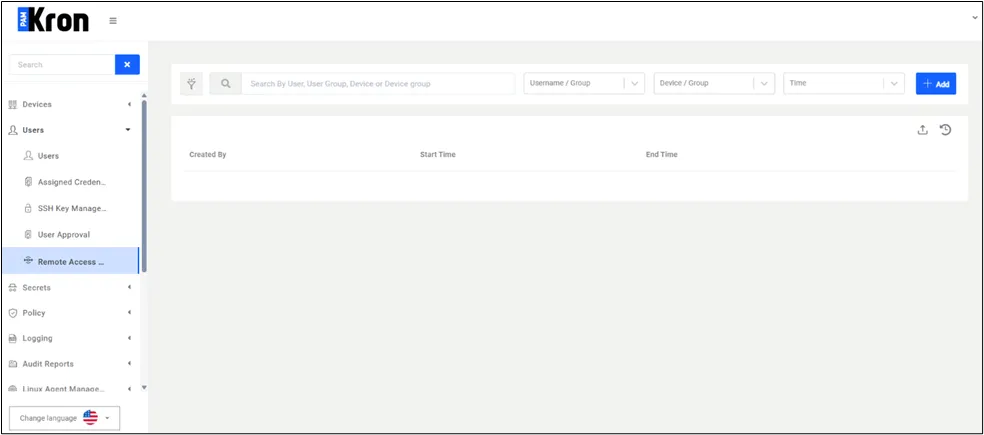Open Assigned Credentials page
This screenshot has width=984, height=435.
(72, 182)
